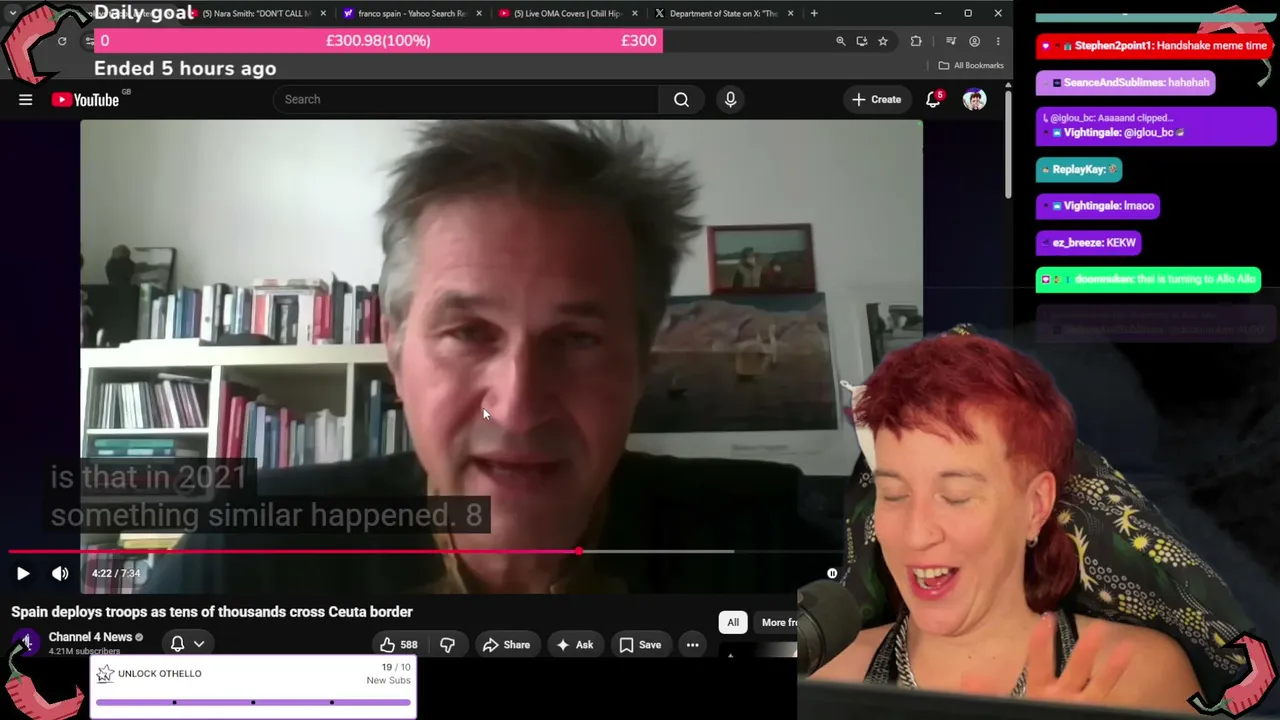Select the More from chip
The image size is (1280, 720).
point(779,622)
